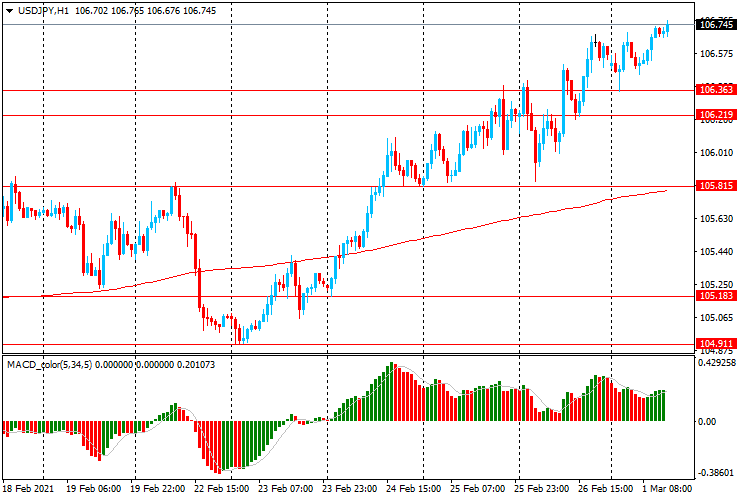
Task: Click the USDJPY,H1 symbol title
Action: click(x=43, y=10)
